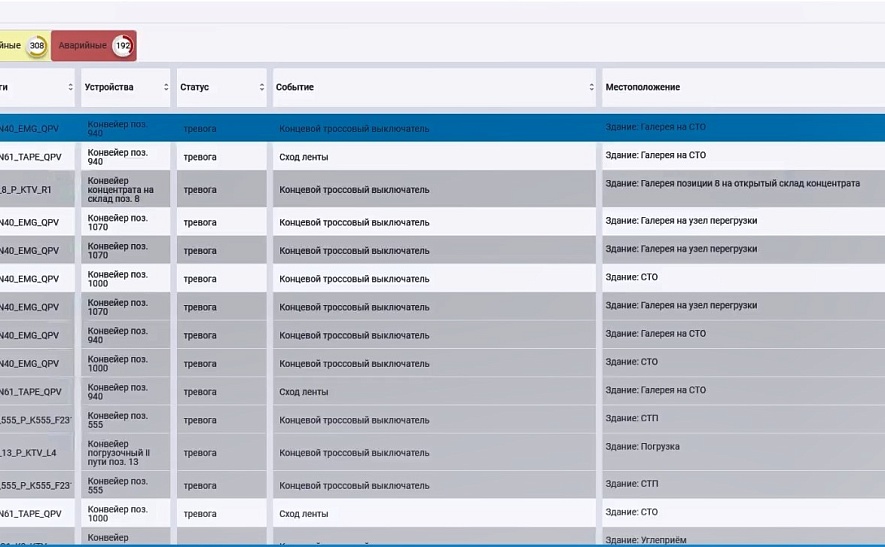Sort by Устройства column arrows
Image resolution: width=885 pixels, height=547 pixels.
click(166, 87)
